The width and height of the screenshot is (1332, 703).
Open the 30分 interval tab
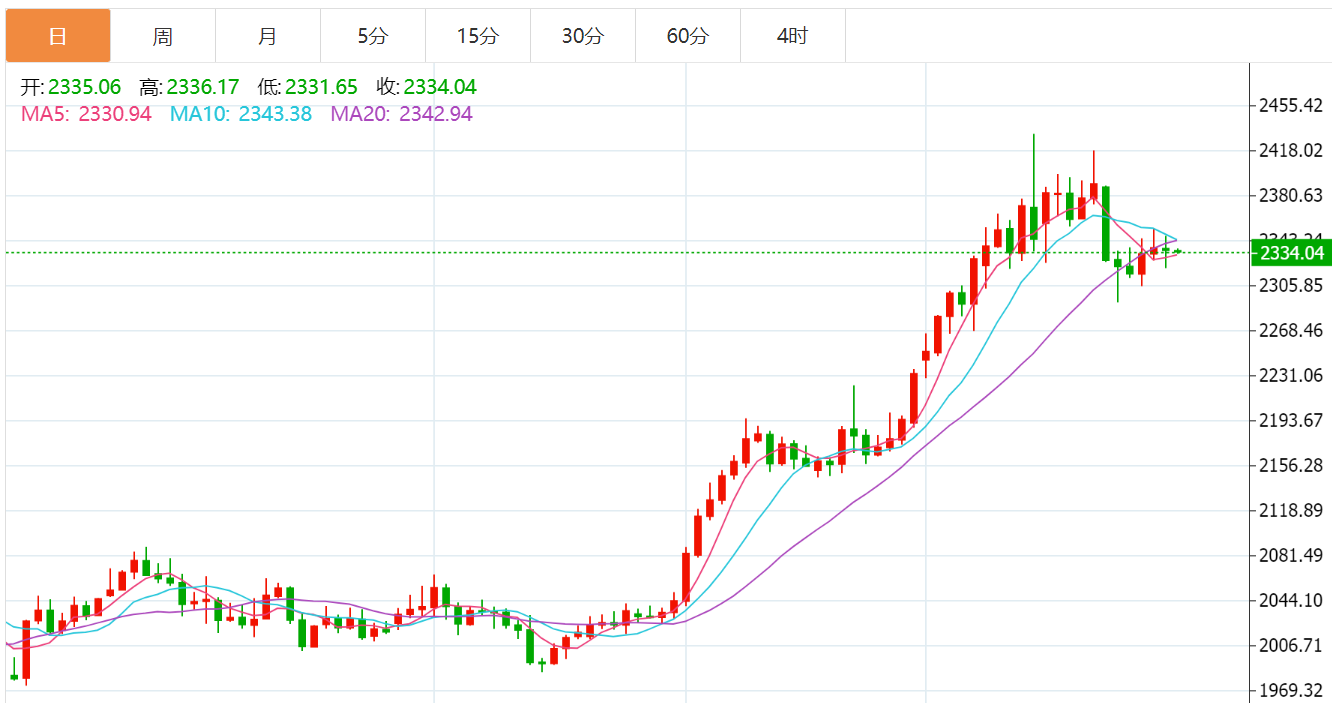point(583,36)
